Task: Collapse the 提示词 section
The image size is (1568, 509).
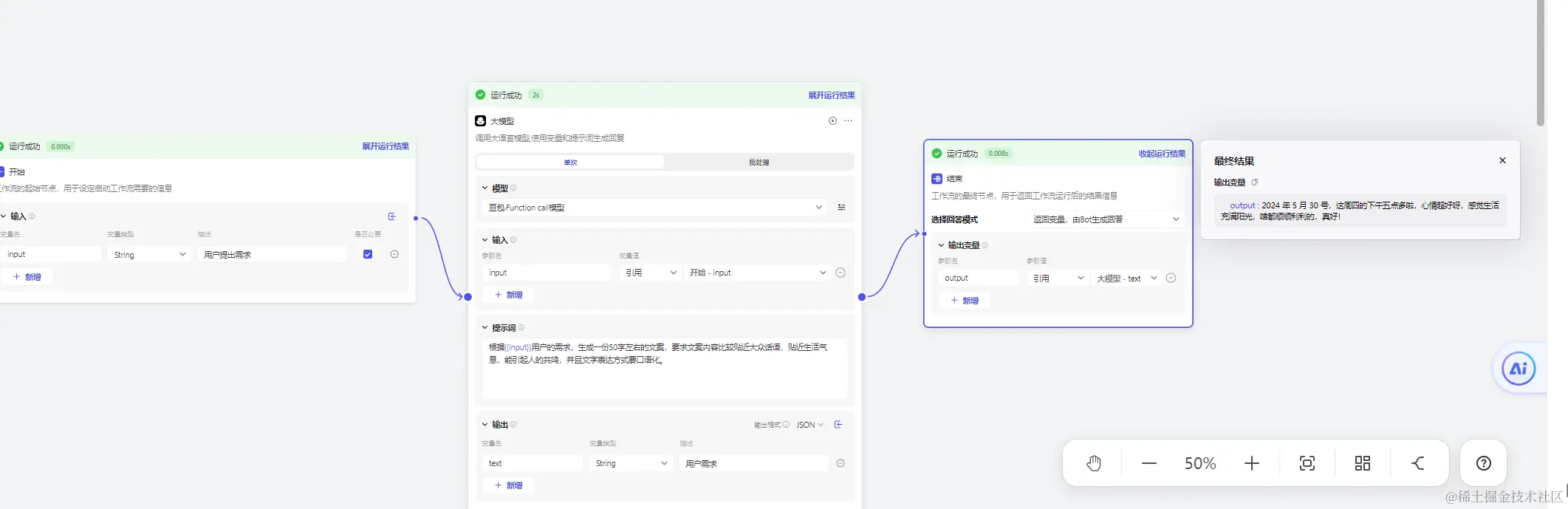Action: pyautogui.click(x=485, y=328)
